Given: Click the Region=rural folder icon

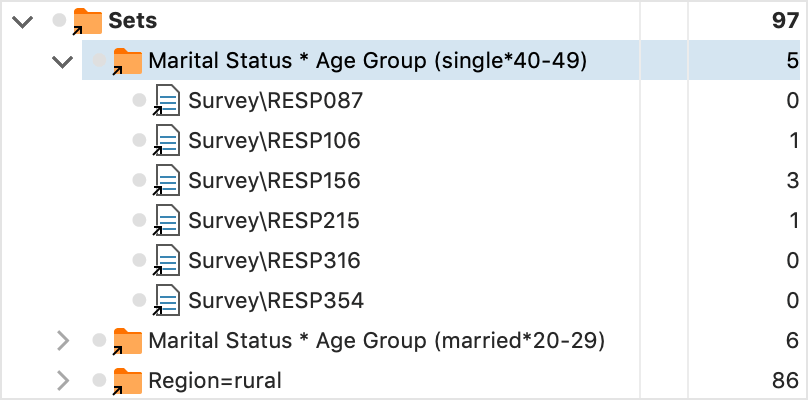Looking at the screenshot, I should (x=127, y=381).
